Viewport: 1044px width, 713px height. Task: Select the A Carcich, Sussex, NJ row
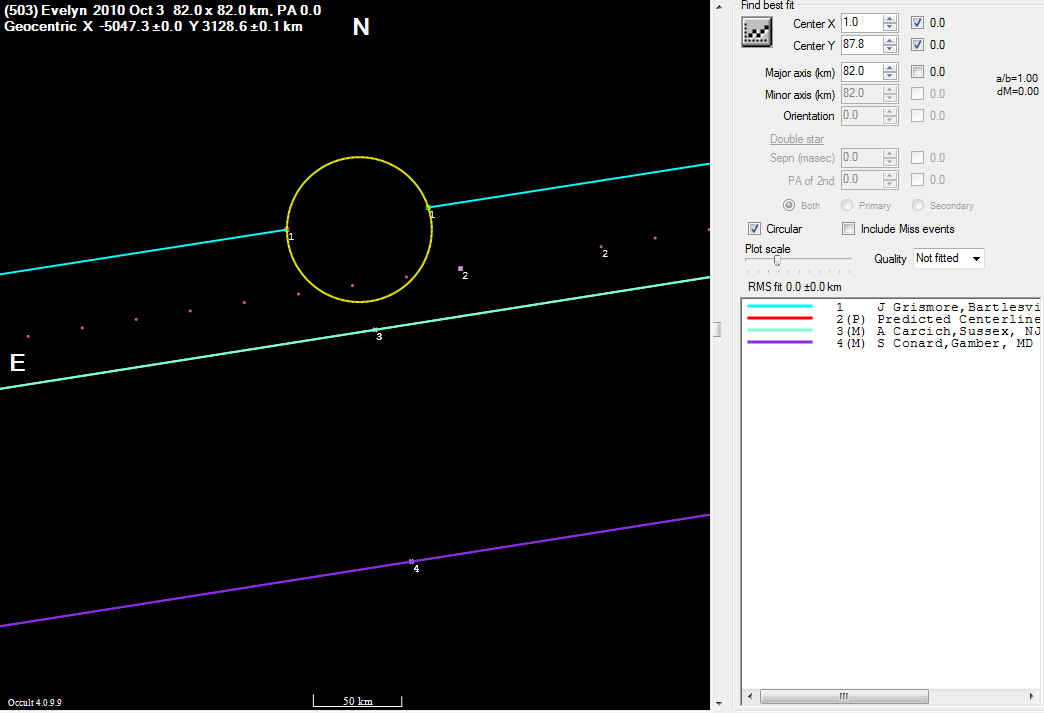pos(892,331)
